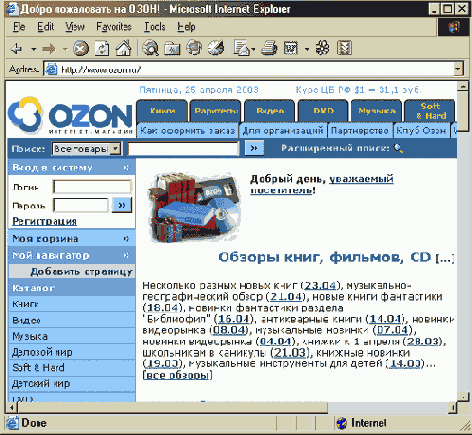Viewport: 472px width, 435px height.
Task: Expand the 'Мой навигатор' arrow
Action: [x=126, y=255]
